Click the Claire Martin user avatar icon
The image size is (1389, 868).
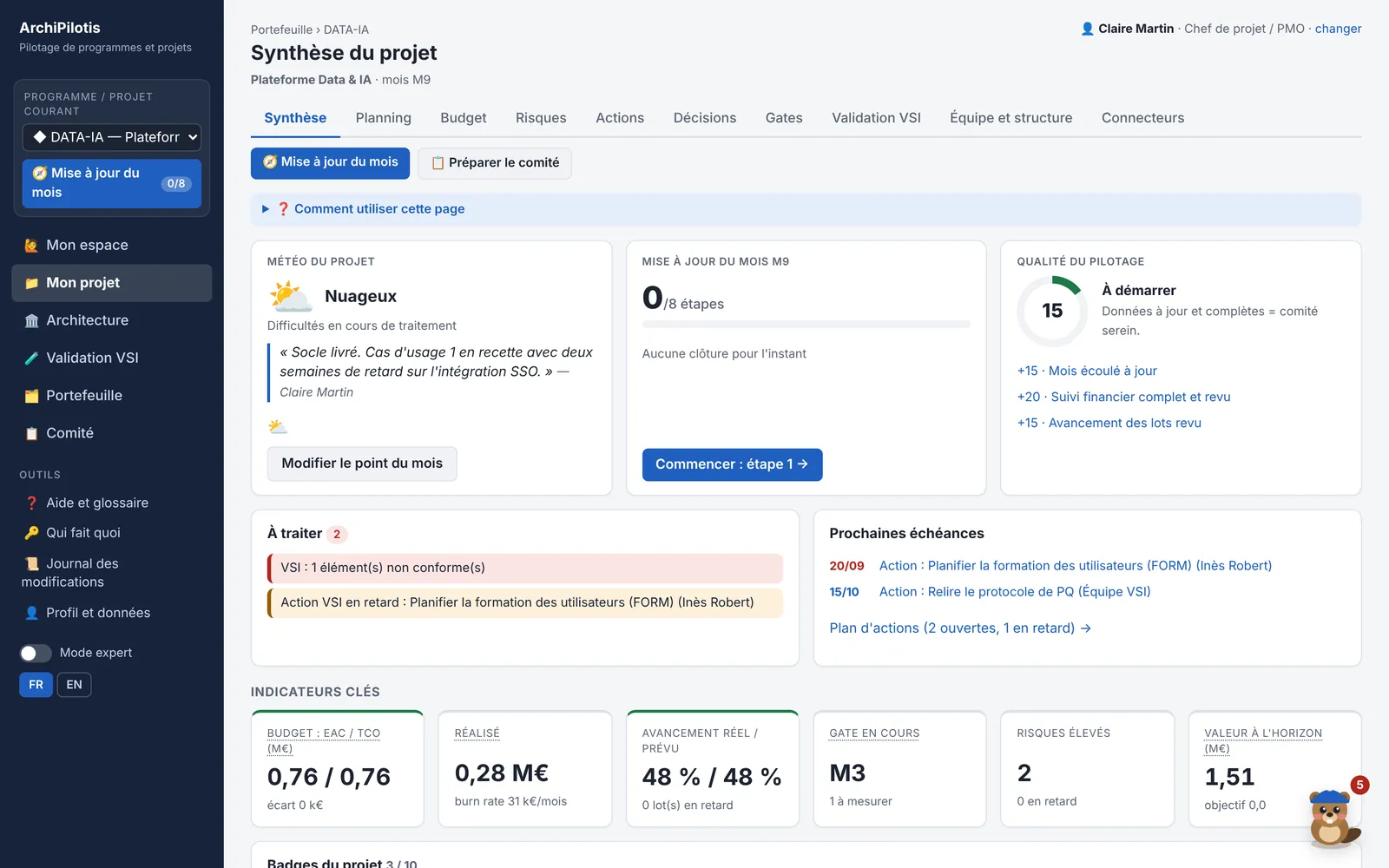[1087, 29]
